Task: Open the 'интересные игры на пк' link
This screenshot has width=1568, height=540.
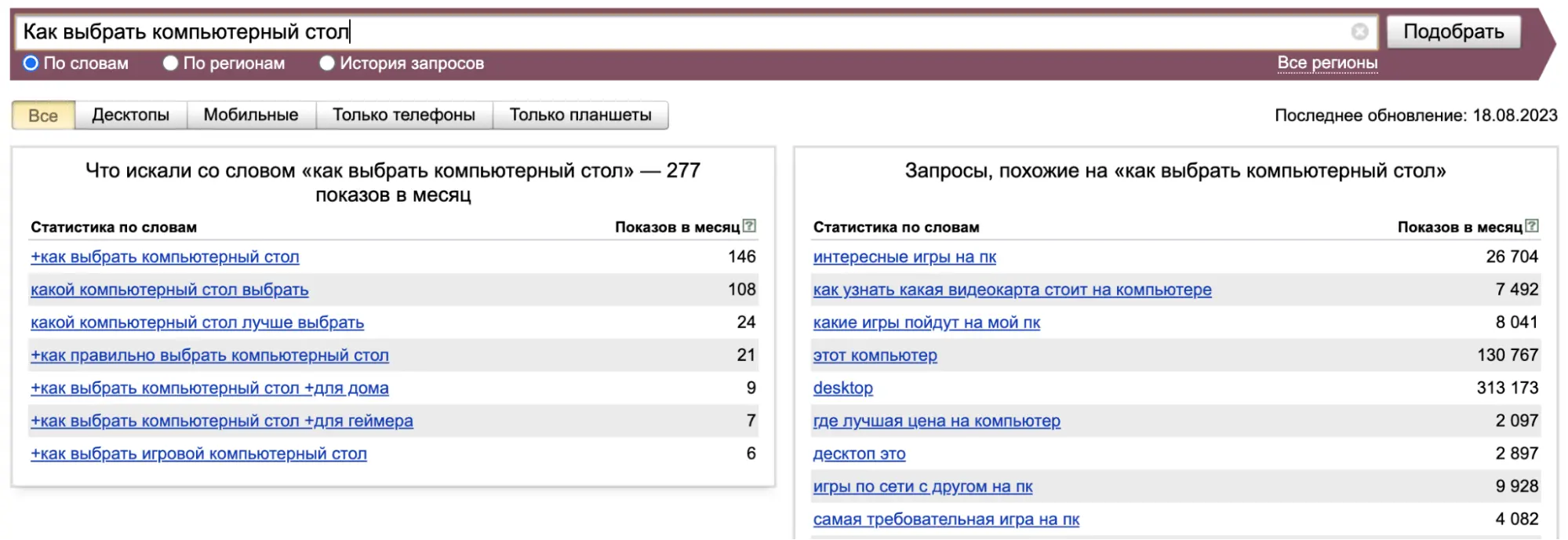Action: [x=904, y=257]
